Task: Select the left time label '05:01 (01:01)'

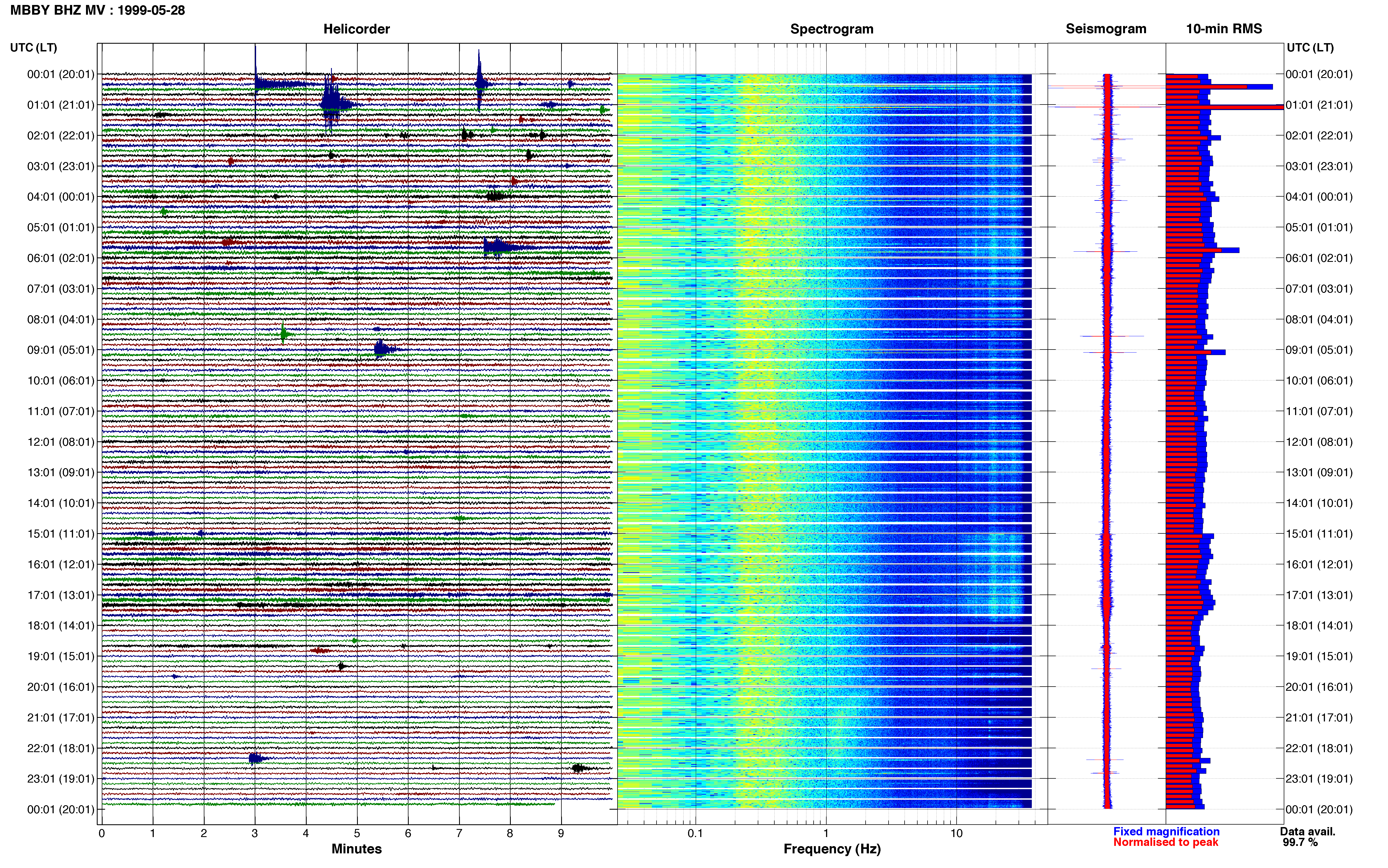Action: (60, 227)
